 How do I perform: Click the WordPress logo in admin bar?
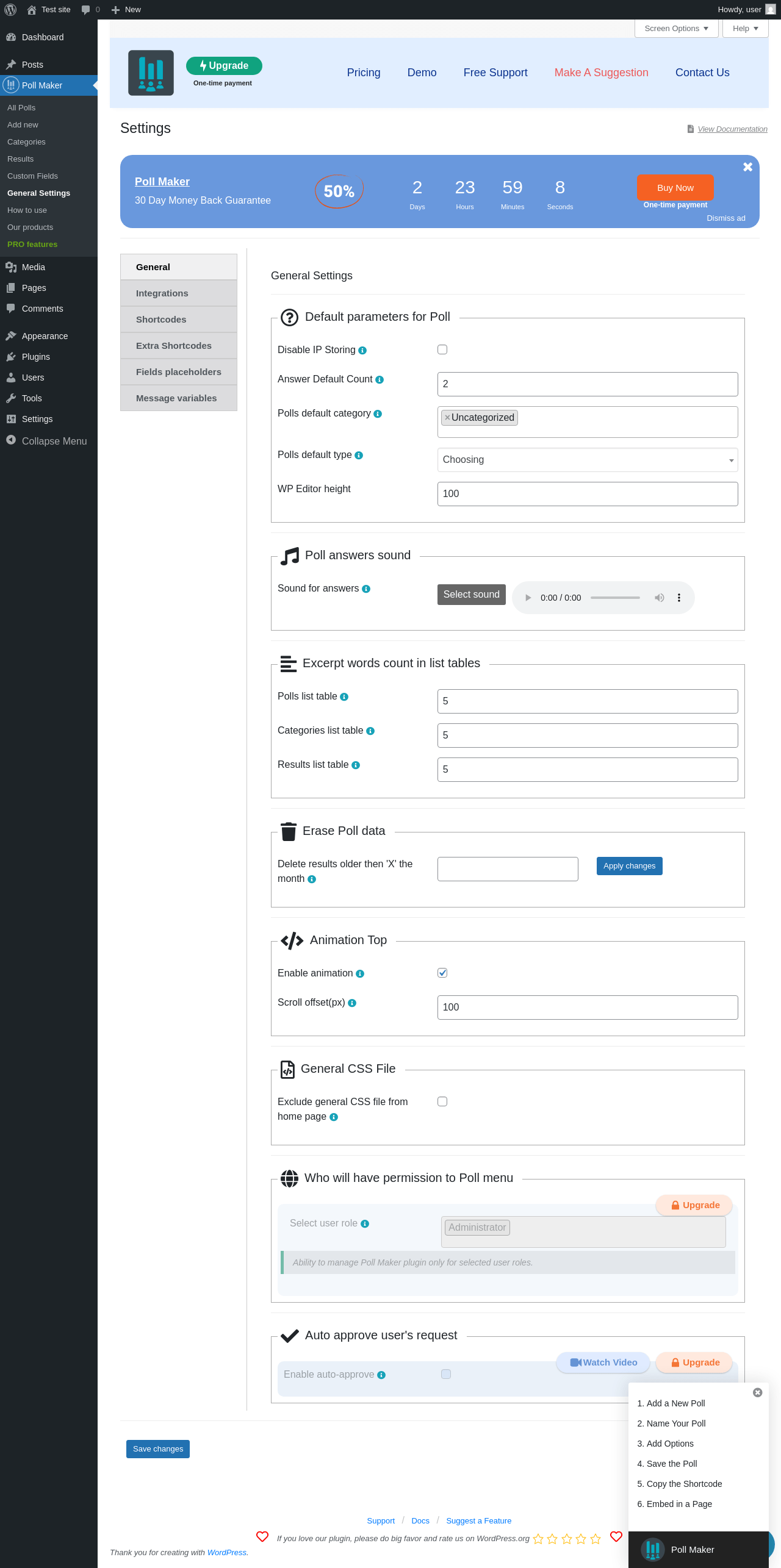coord(10,10)
